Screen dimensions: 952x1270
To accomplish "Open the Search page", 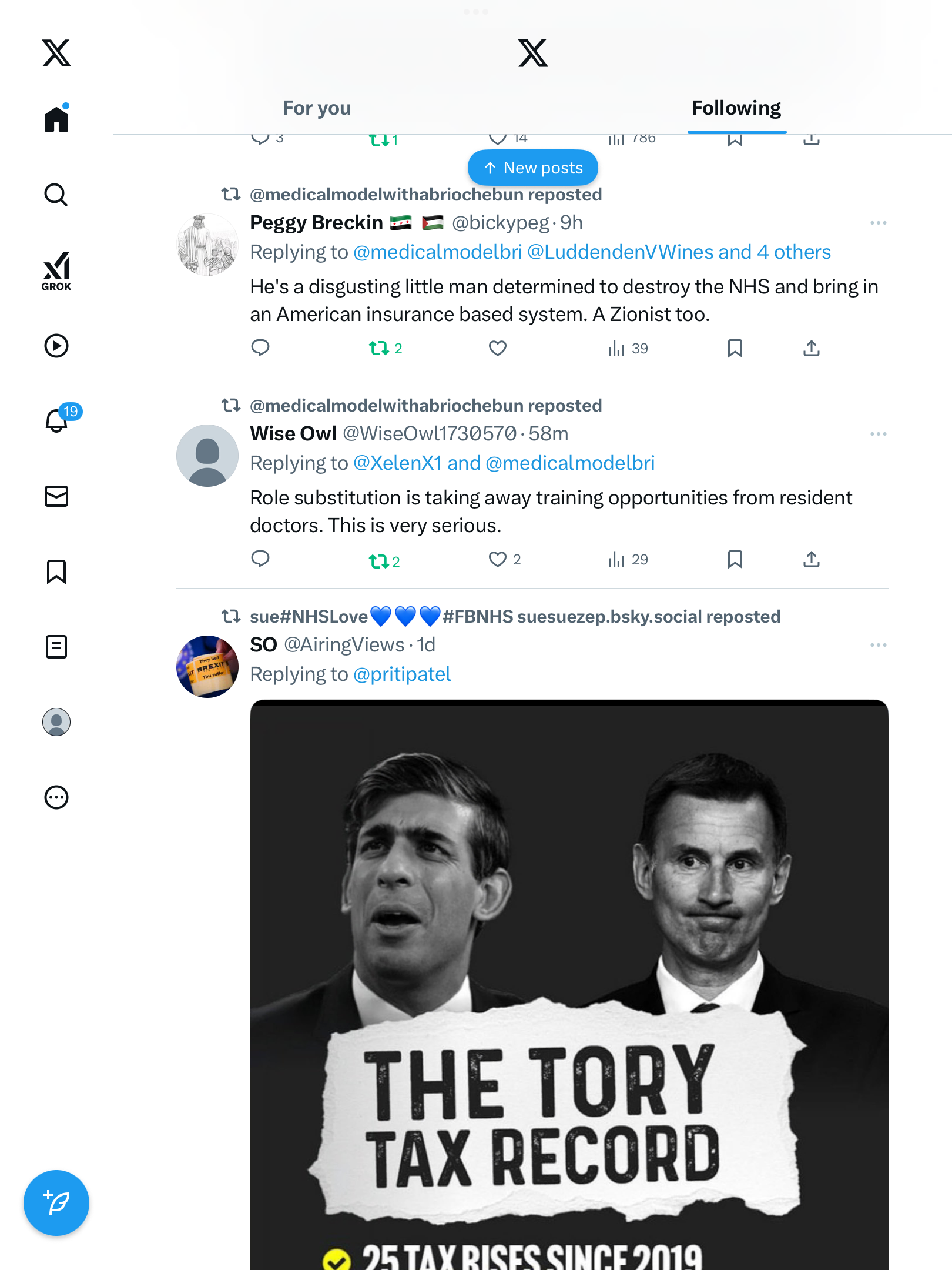I will [56, 195].
